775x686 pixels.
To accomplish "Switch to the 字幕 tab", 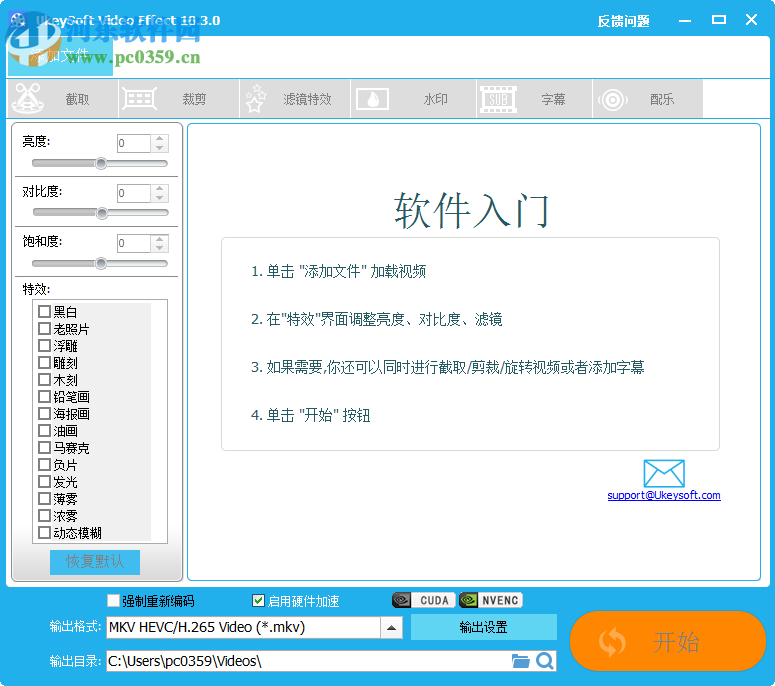I will tap(534, 99).
